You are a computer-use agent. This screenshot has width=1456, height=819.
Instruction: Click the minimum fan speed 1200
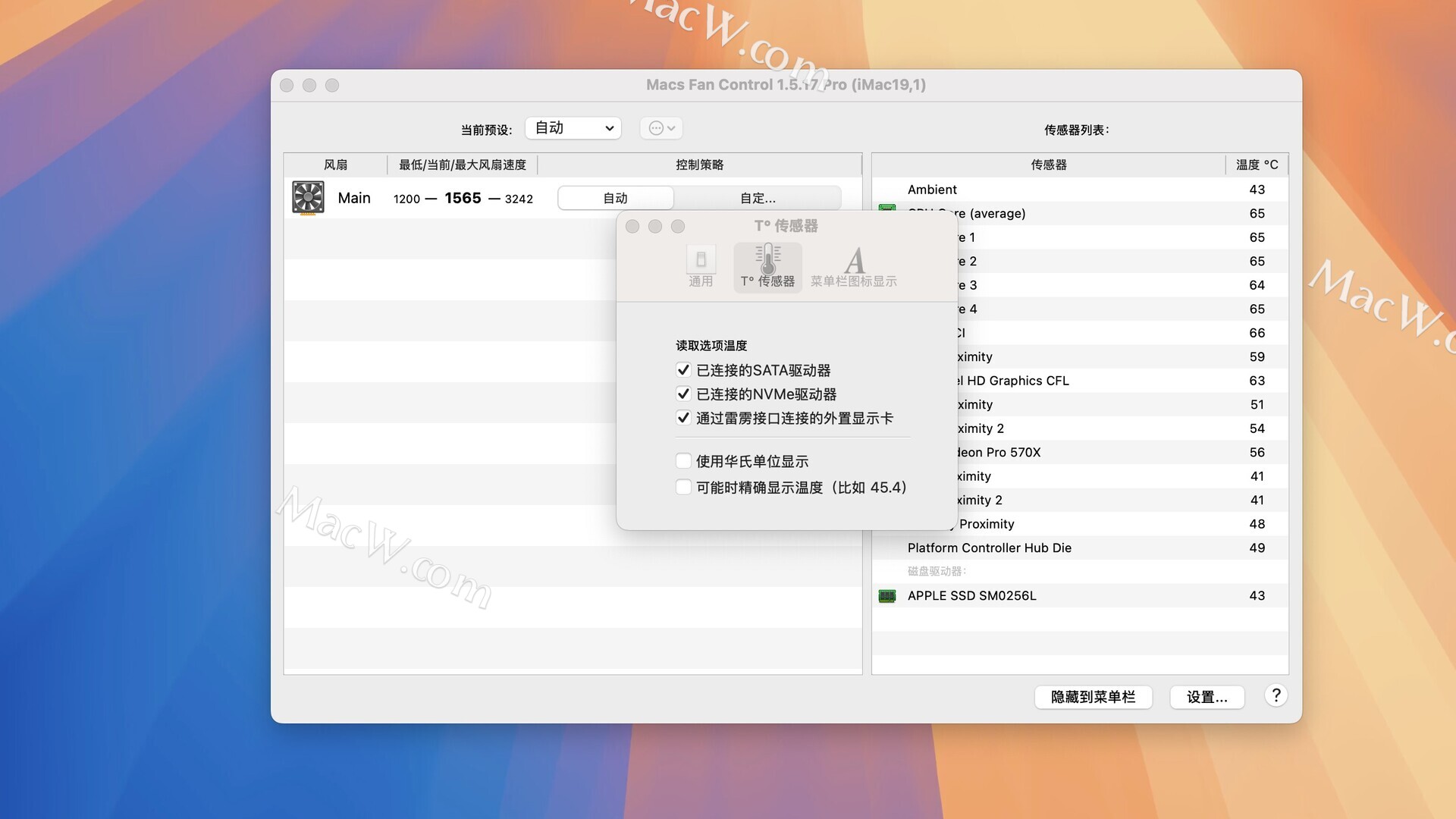click(x=406, y=199)
